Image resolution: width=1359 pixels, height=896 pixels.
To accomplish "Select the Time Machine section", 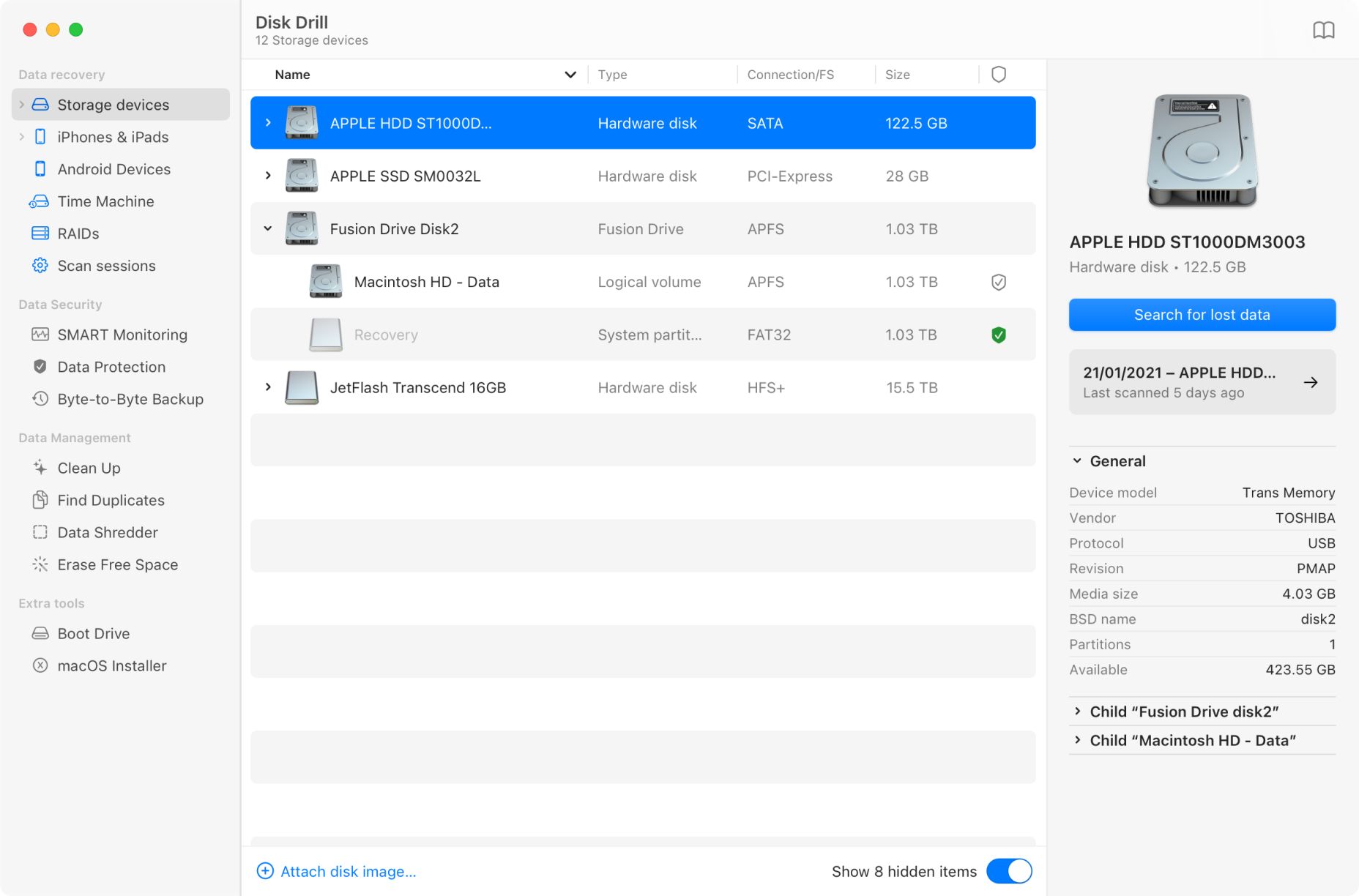I will click(x=106, y=201).
